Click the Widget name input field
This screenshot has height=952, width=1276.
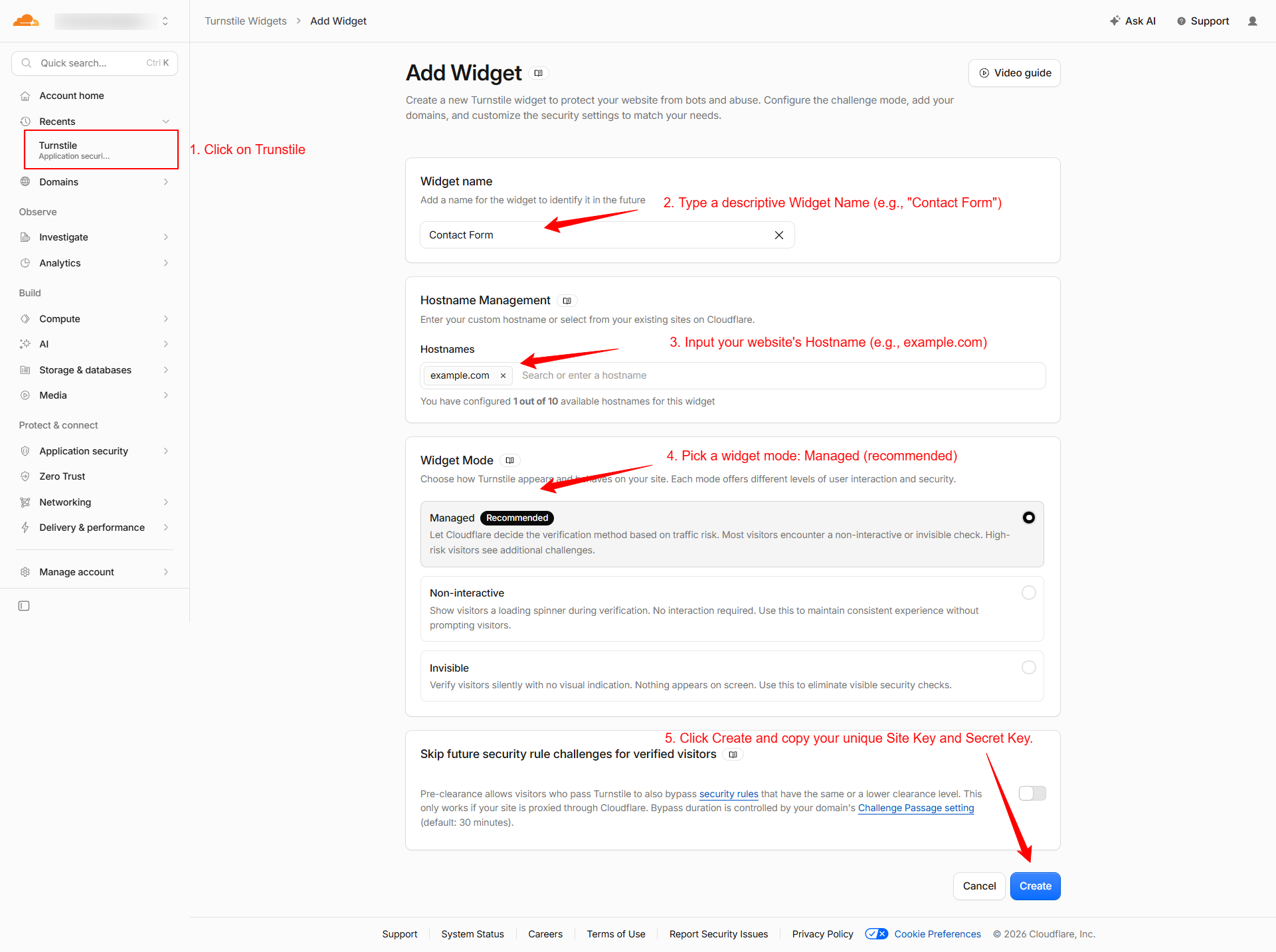pyautogui.click(x=607, y=235)
